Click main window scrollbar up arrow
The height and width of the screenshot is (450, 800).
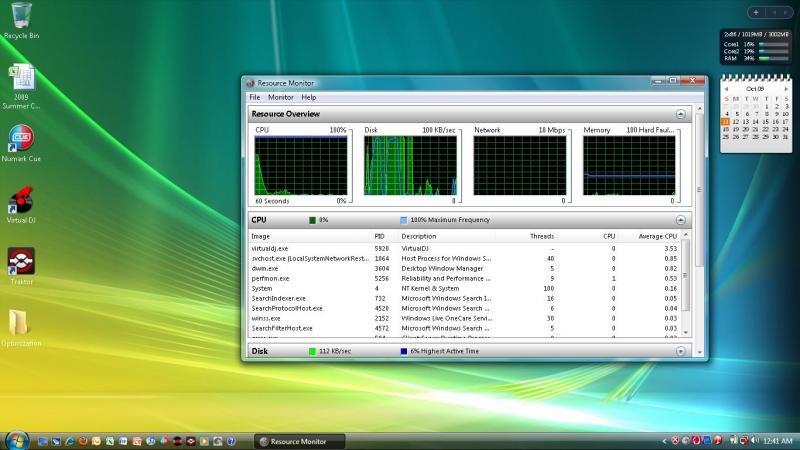point(699,108)
